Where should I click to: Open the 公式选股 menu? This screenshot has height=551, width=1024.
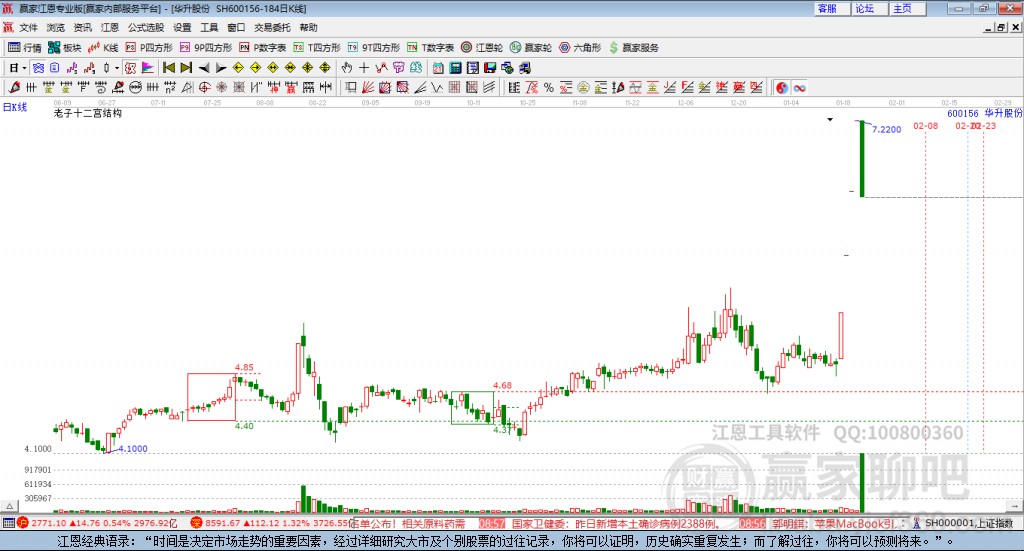pos(146,27)
